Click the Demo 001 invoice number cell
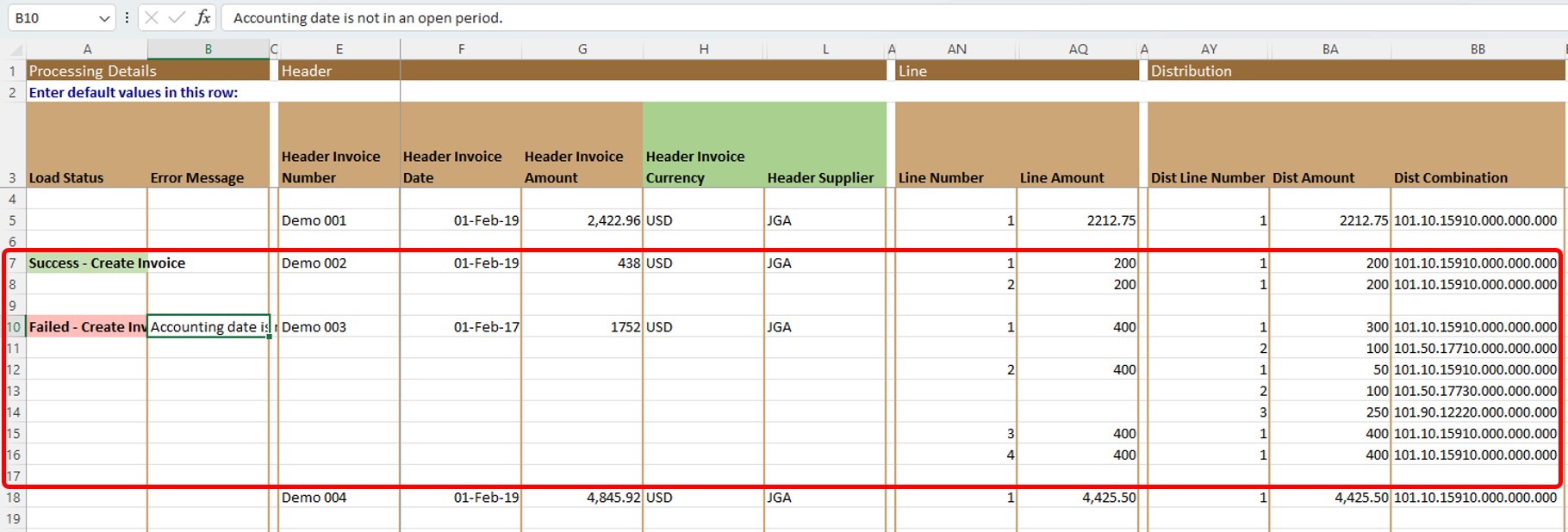Image resolution: width=1568 pixels, height=532 pixels. tap(339, 220)
